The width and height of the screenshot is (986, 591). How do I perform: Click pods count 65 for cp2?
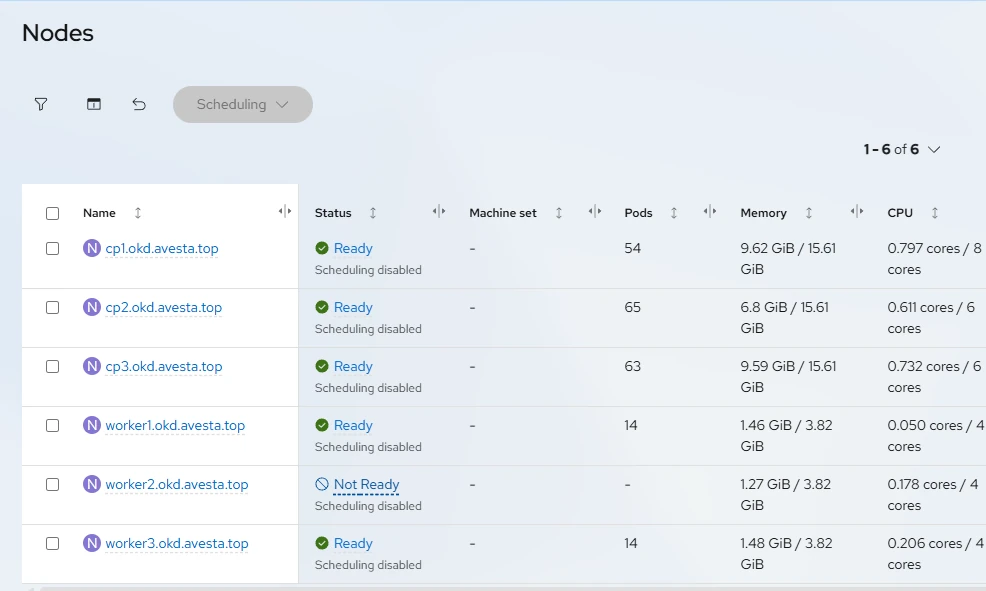(633, 307)
